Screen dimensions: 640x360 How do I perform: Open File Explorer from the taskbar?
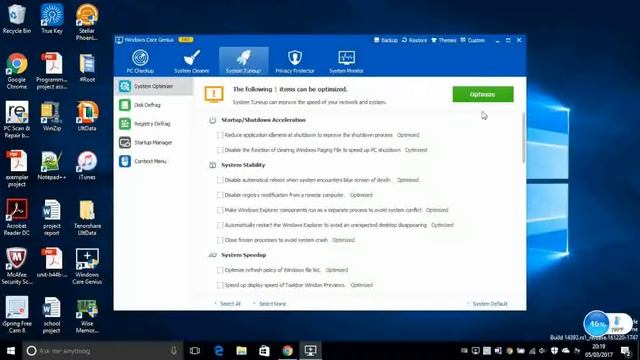(242, 351)
